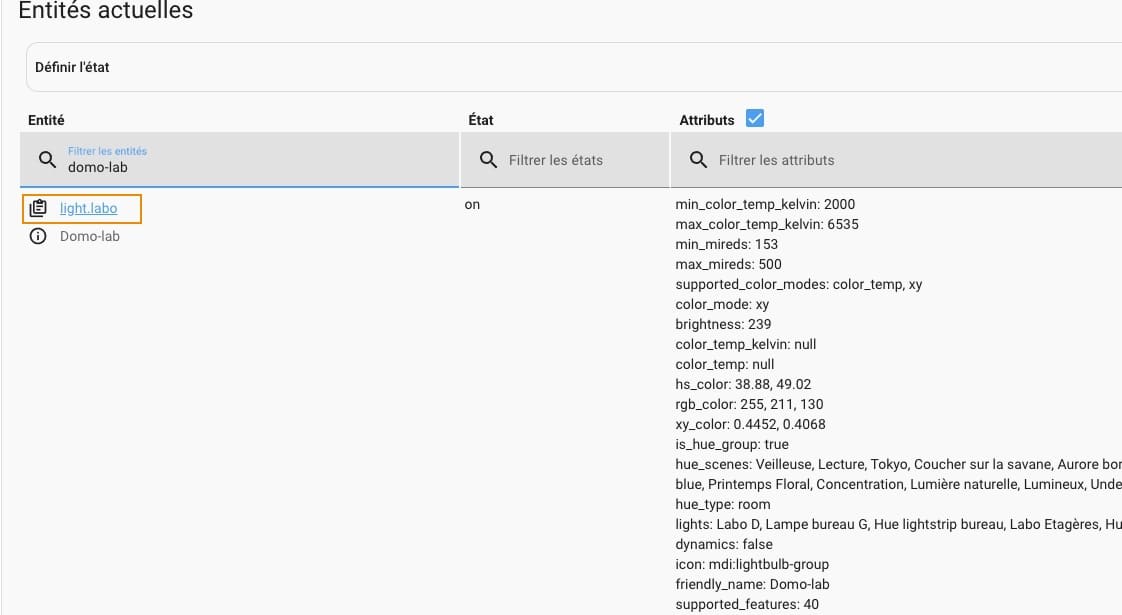Select color_temp_kelvin: null attribute
The width and height of the screenshot is (1122, 615).
pyautogui.click(x=746, y=345)
